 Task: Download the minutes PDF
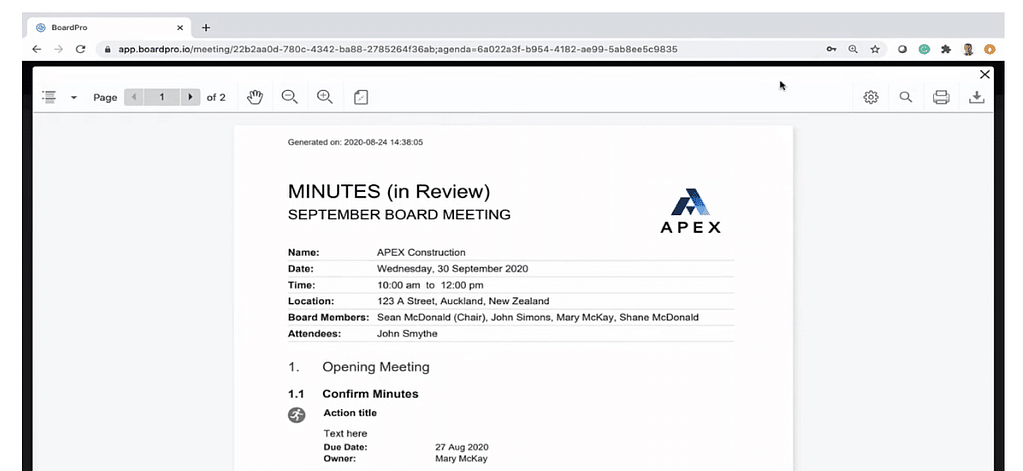pos(976,97)
